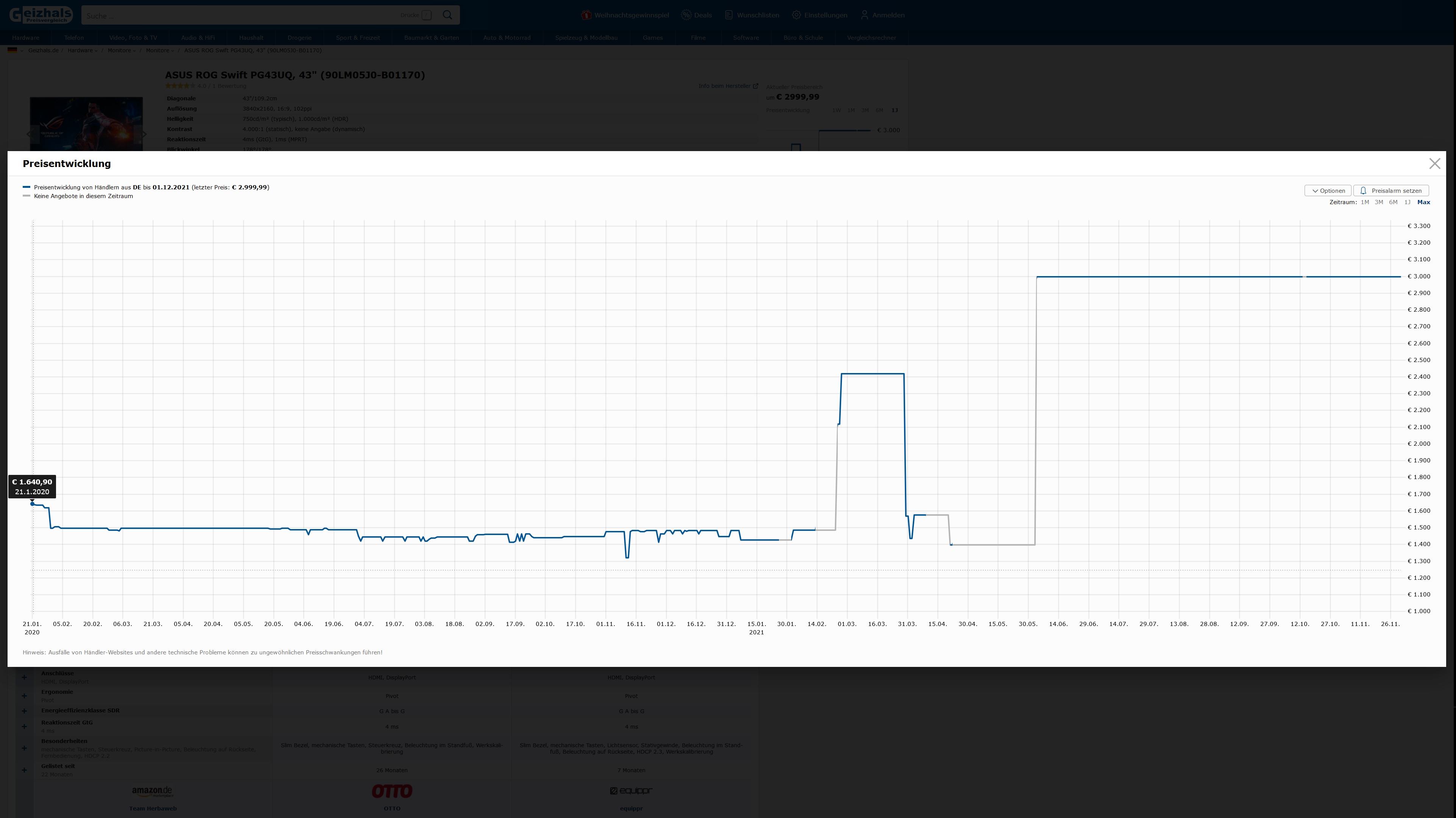Image resolution: width=1456 pixels, height=818 pixels.
Task: Select the 3M time range
Action: pyautogui.click(x=1378, y=202)
